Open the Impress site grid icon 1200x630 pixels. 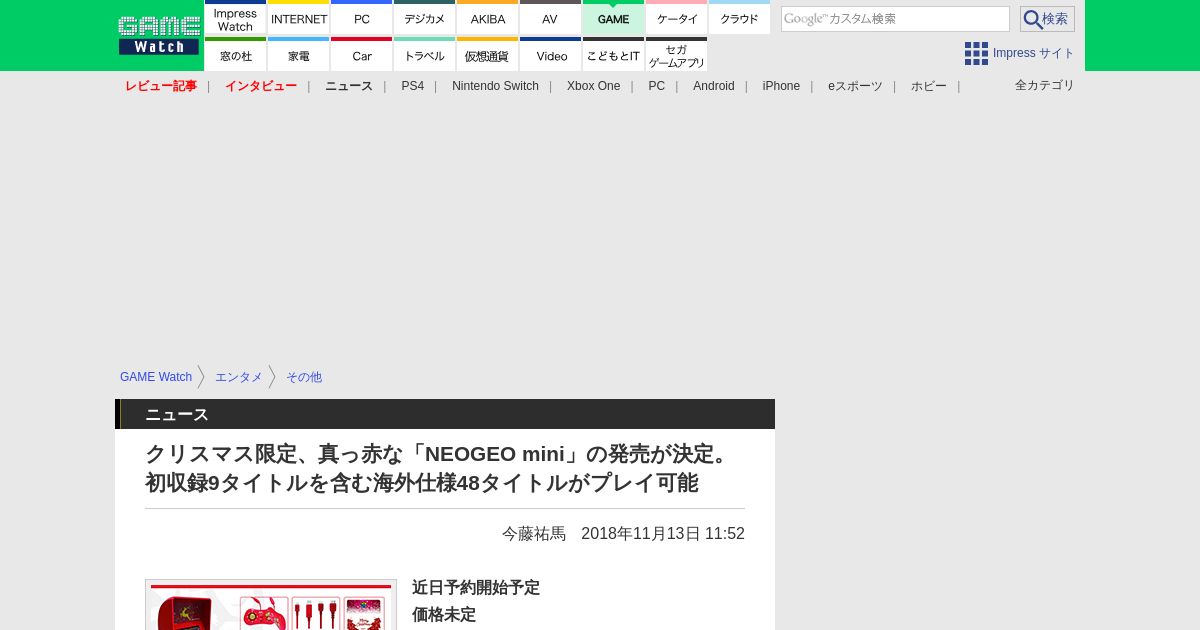tap(976, 53)
